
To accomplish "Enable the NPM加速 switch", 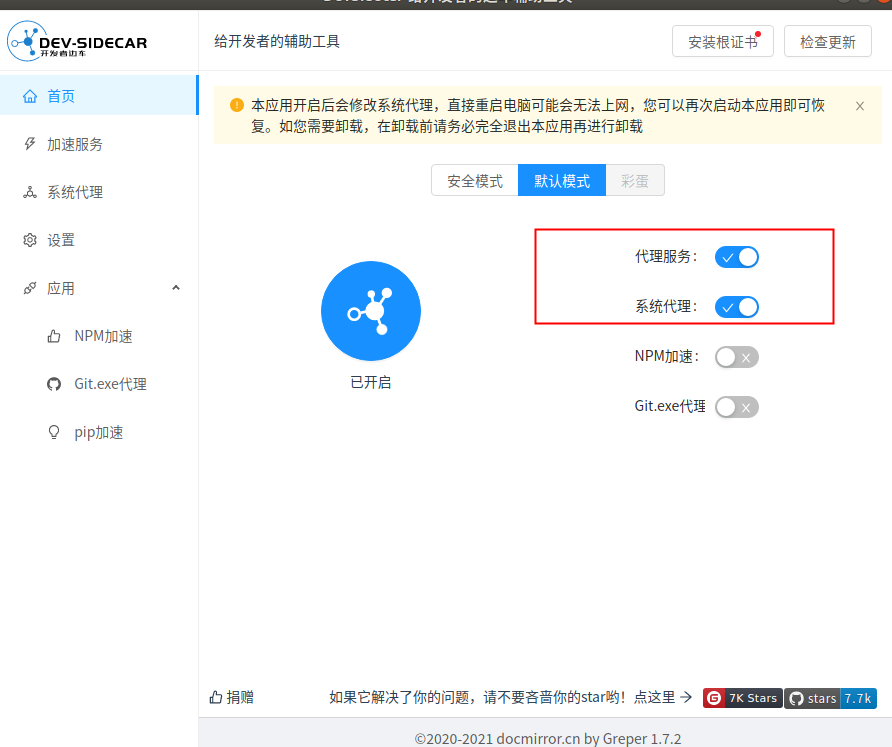I will point(737,357).
